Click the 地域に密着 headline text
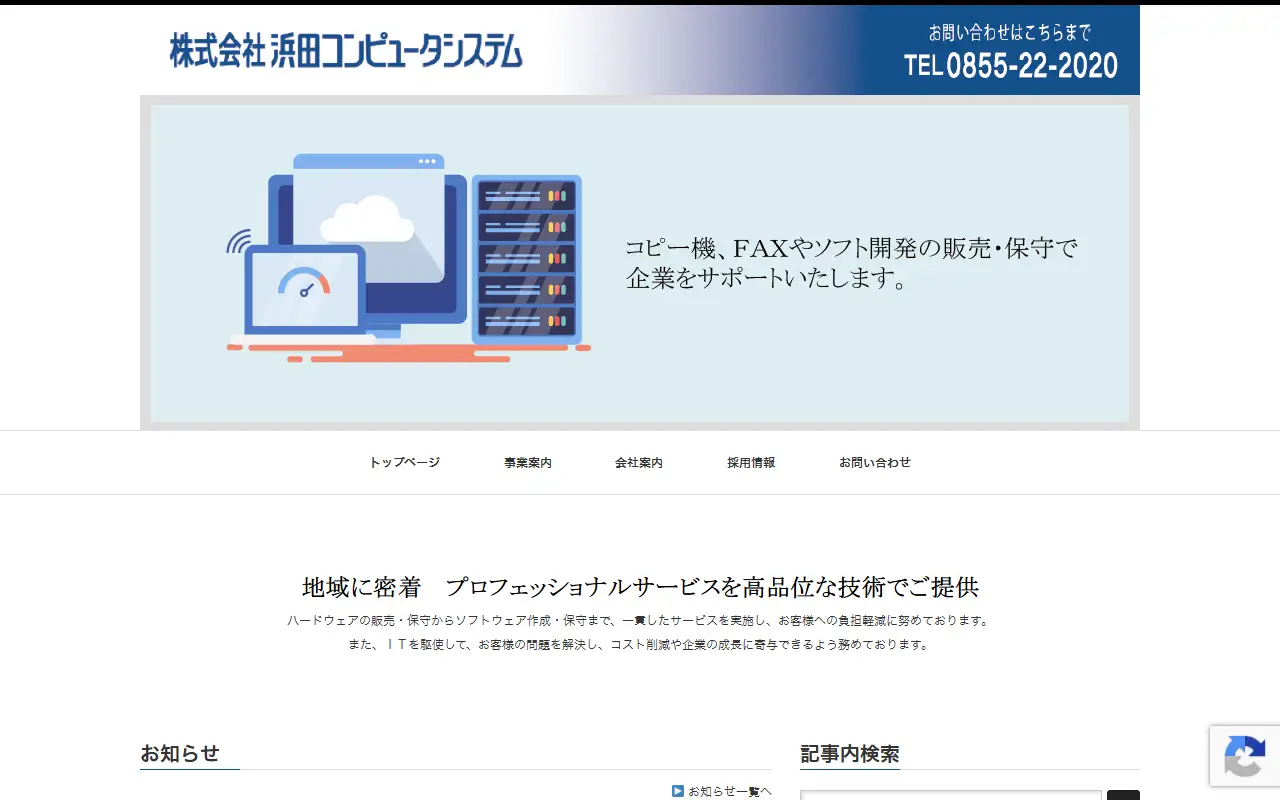 (640, 587)
